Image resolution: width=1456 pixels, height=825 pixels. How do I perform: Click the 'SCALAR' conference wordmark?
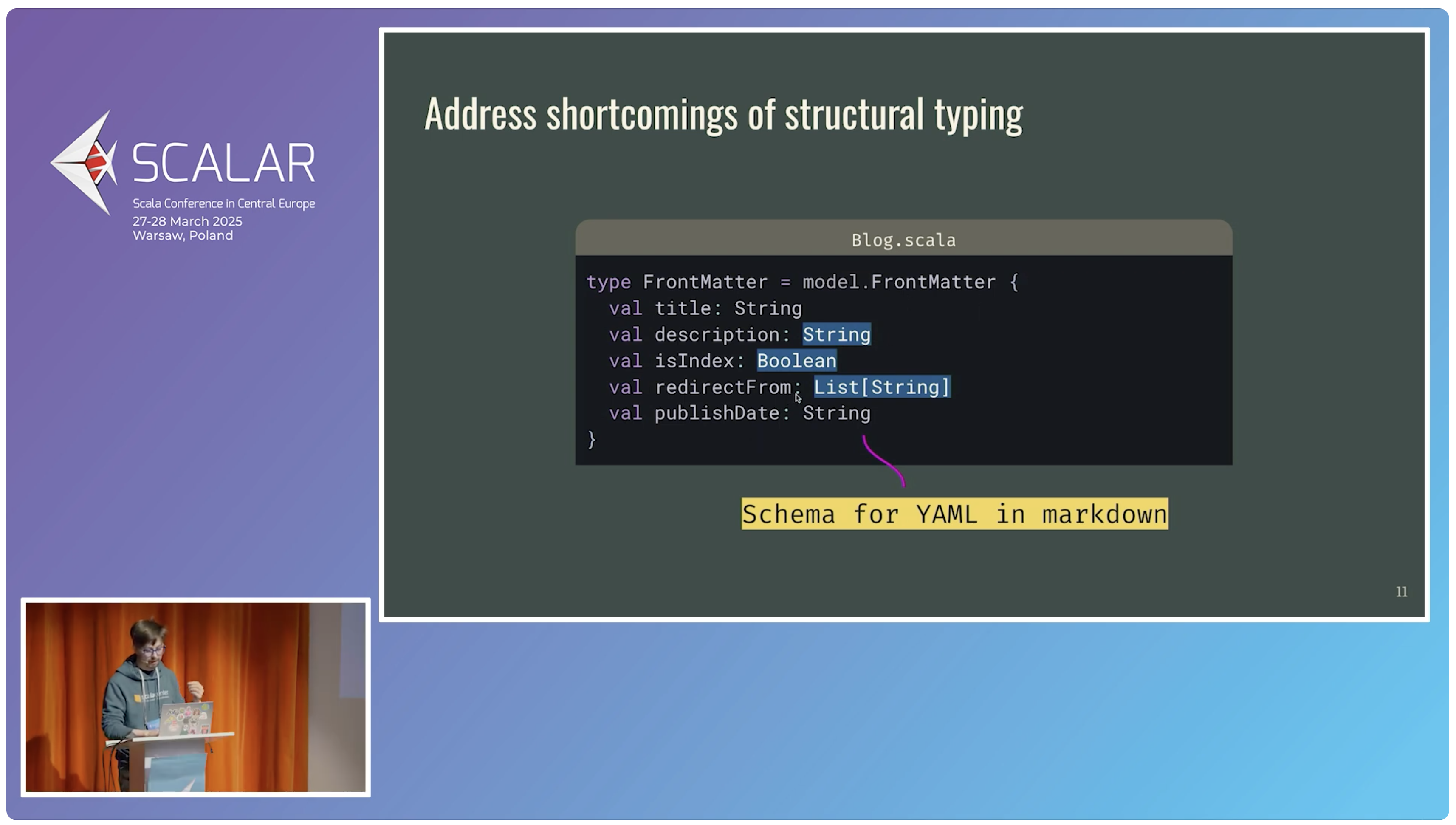224,163
